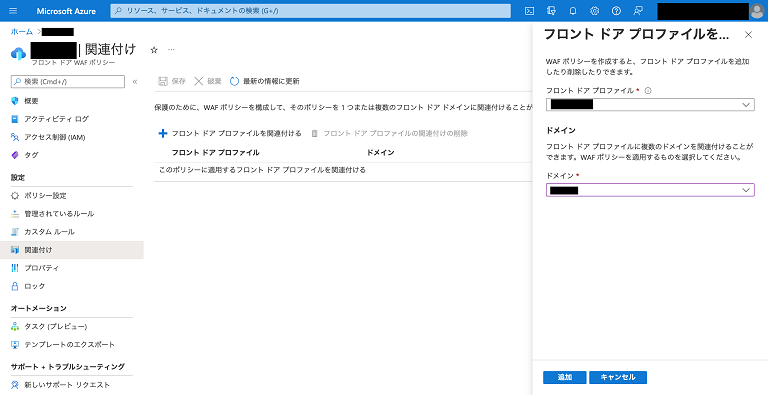Expand the フロント ドア プロファイル dropdown
The image size is (768, 416).
point(650,104)
